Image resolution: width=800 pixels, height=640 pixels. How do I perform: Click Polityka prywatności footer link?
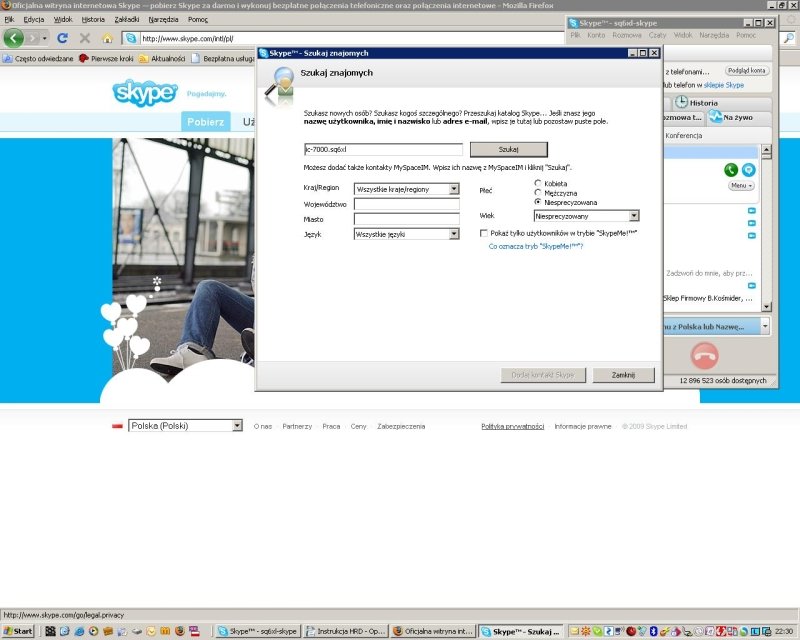[513, 426]
